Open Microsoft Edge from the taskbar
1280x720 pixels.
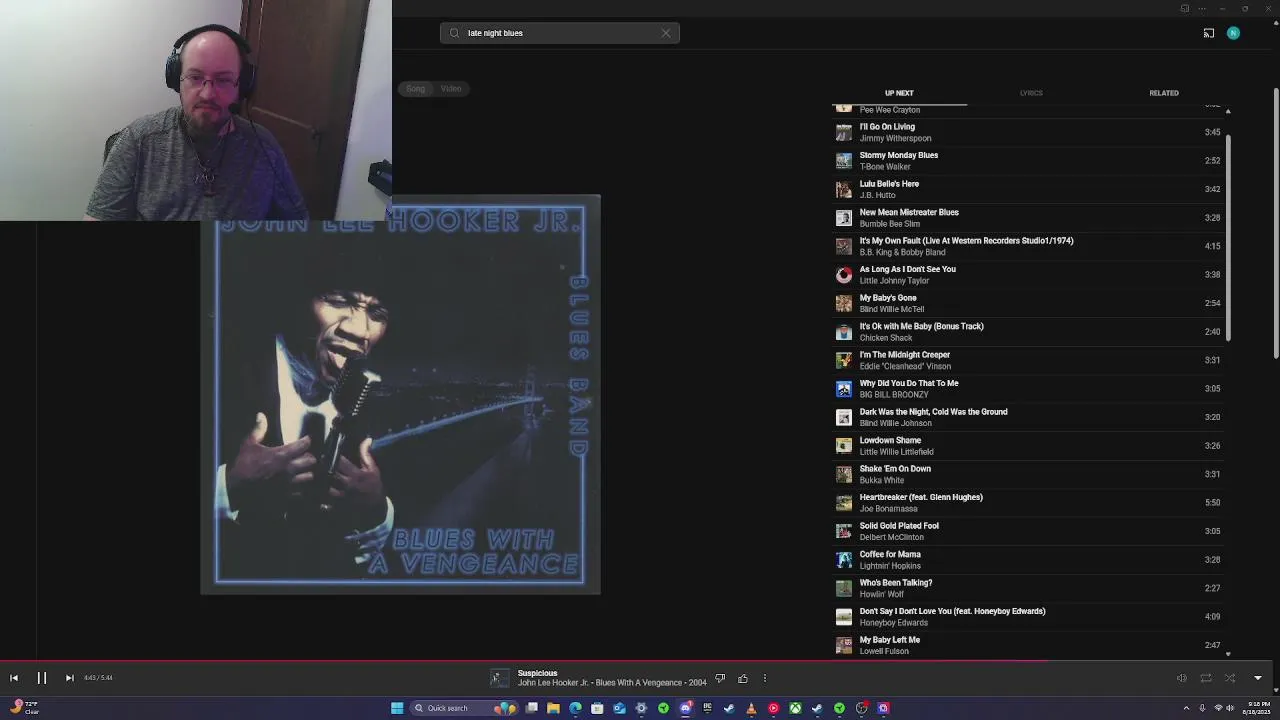[575, 708]
